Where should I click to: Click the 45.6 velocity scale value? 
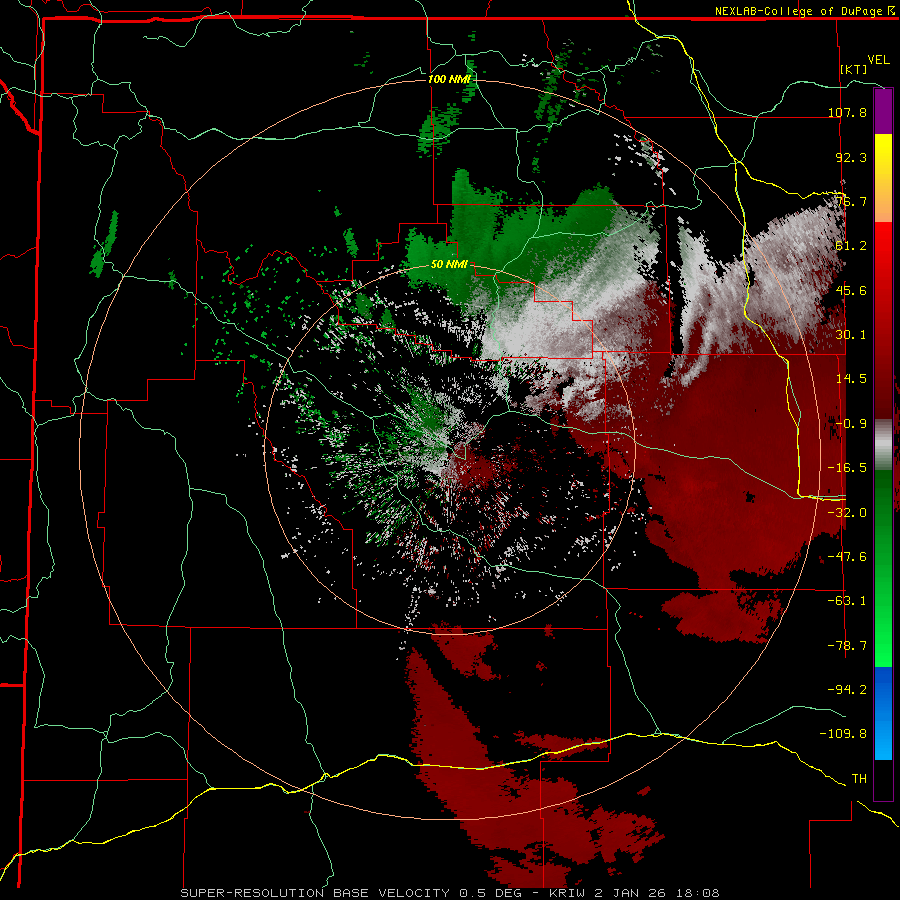(851, 290)
